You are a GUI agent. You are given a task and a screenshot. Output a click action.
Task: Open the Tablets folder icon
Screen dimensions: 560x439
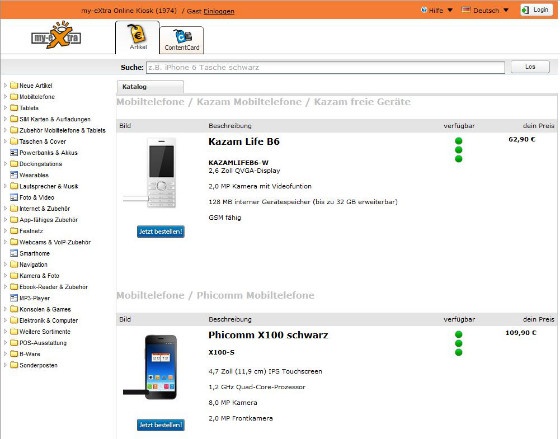click(14, 108)
